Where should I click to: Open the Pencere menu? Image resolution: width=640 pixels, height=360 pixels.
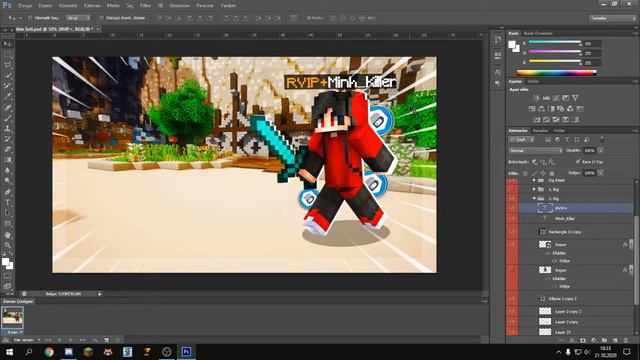pyautogui.click(x=204, y=6)
